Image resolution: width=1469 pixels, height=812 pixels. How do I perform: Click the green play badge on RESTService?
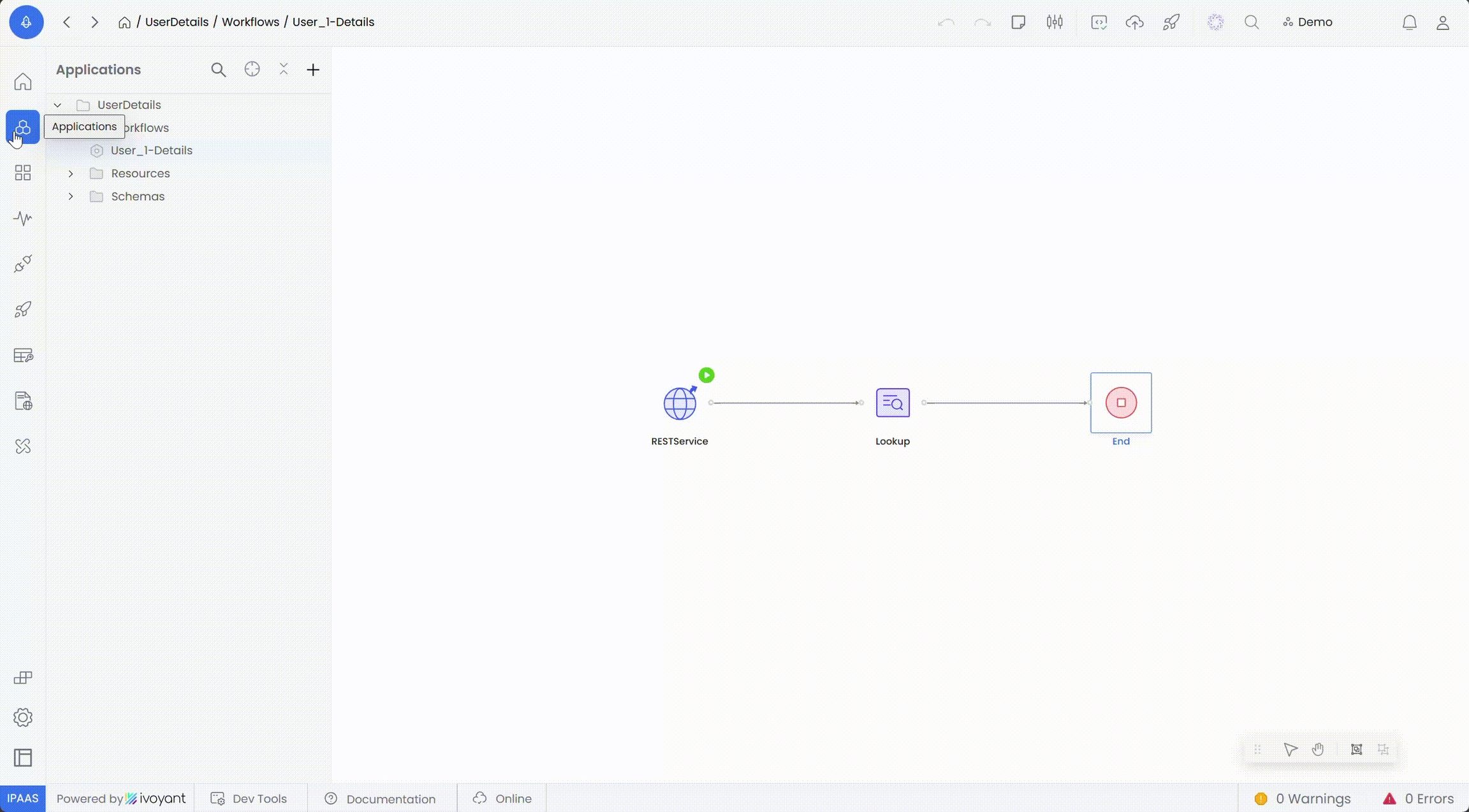click(x=706, y=375)
